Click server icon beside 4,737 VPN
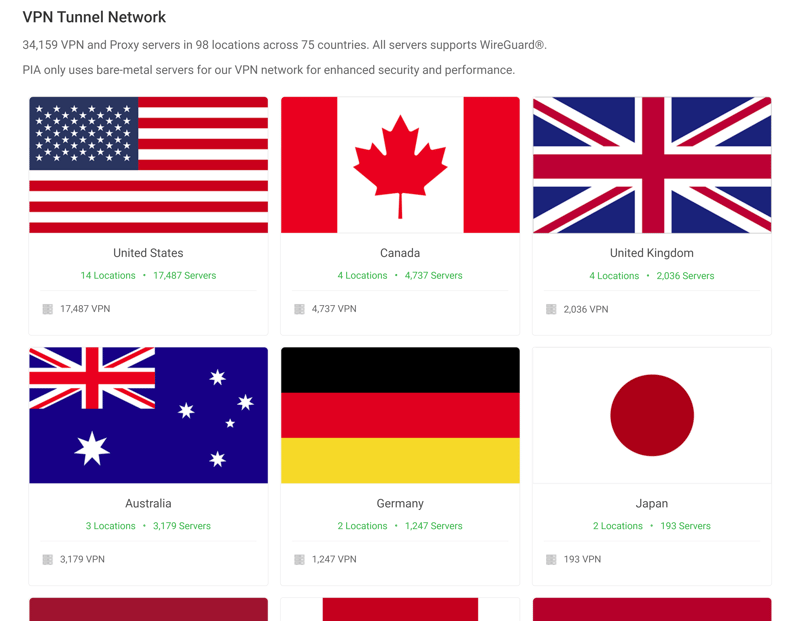Screen dimensions: 800x621 (299, 309)
